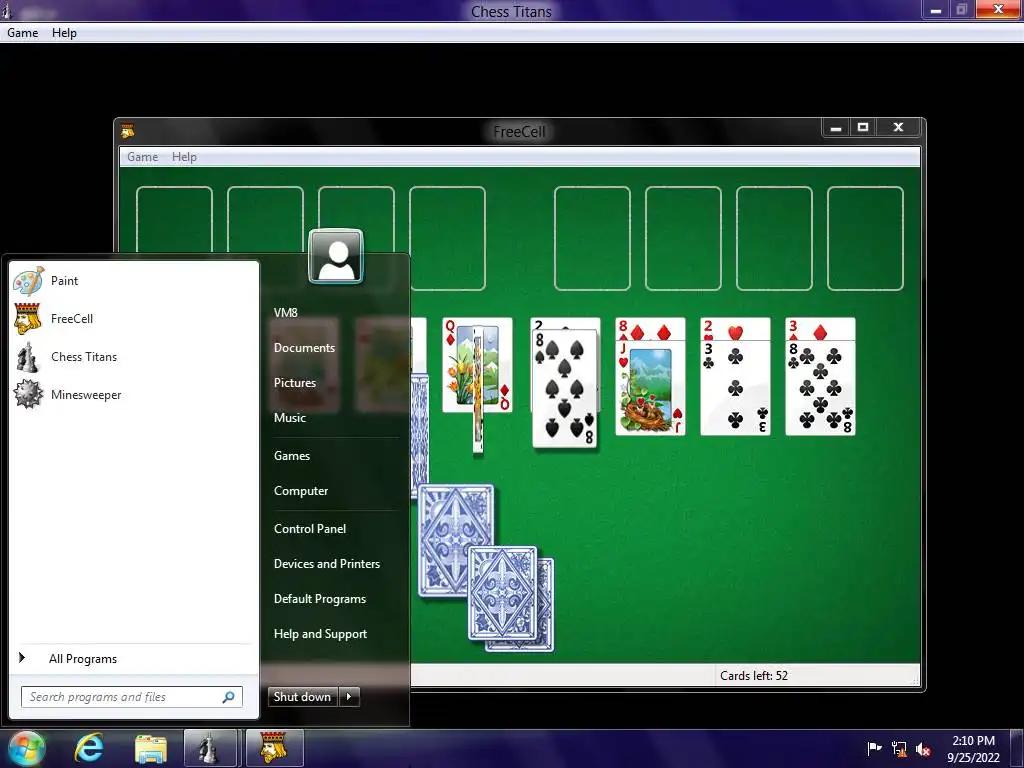Select the Queen of Diamonds card
Image resolution: width=1024 pixels, height=768 pixels.
pos(456,366)
